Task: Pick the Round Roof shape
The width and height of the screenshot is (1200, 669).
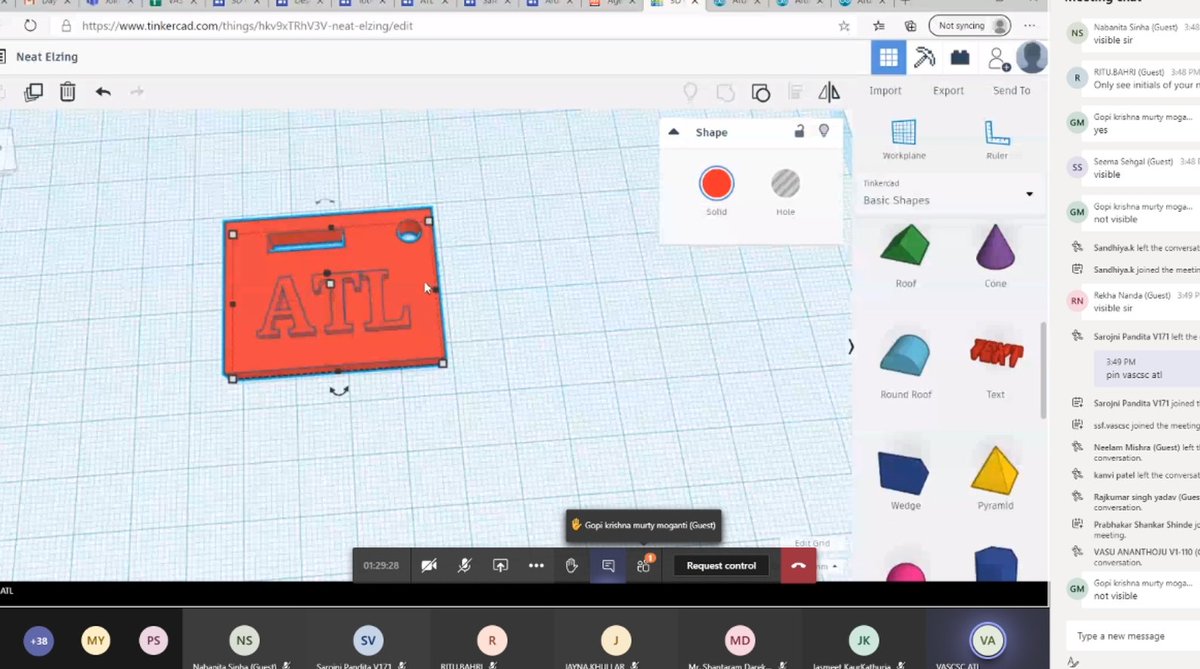Action: click(x=906, y=357)
